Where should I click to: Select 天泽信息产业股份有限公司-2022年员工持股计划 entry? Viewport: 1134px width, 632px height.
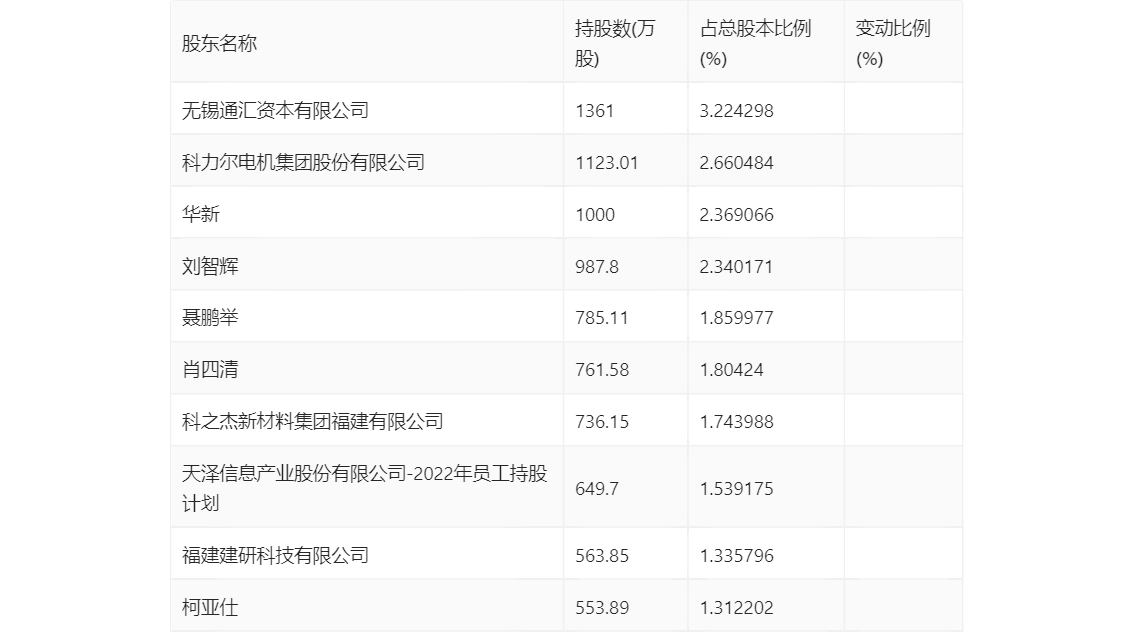(x=364, y=488)
